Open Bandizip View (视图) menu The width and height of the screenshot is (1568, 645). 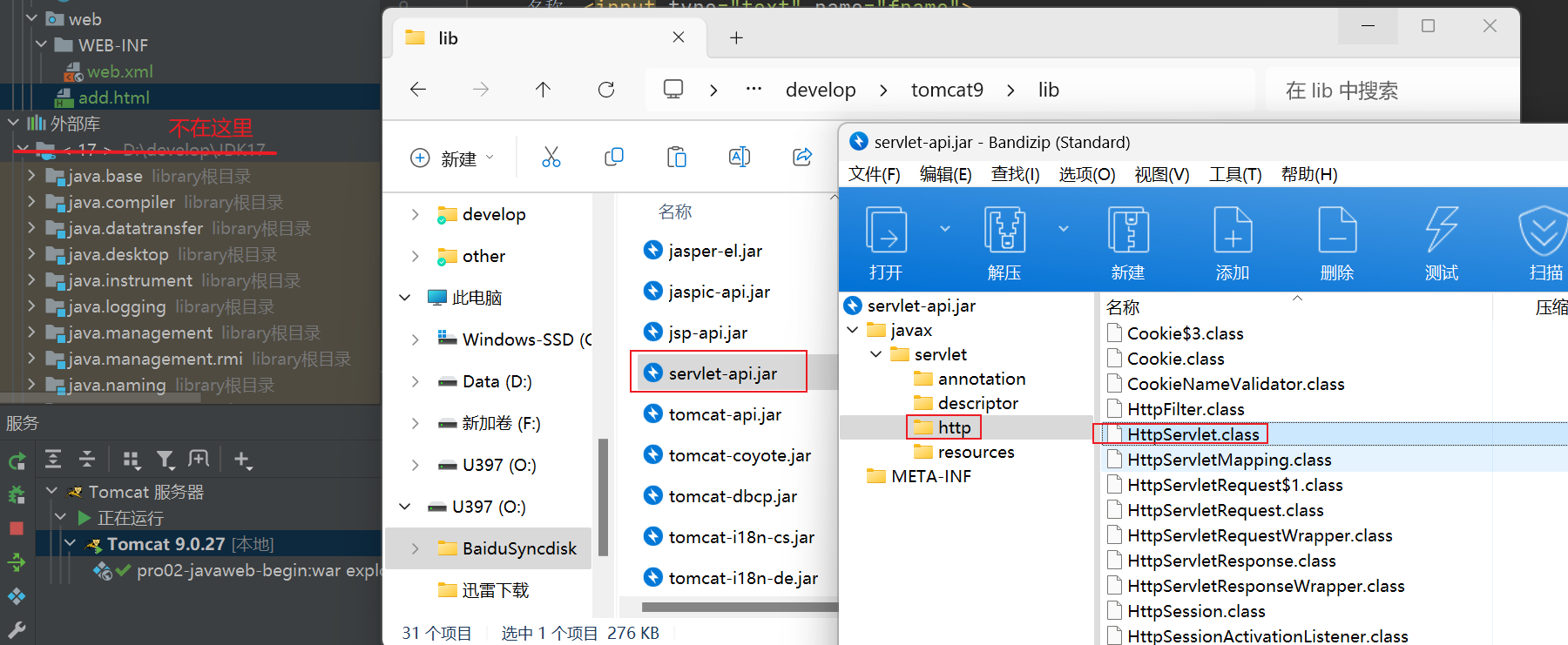point(1162,174)
